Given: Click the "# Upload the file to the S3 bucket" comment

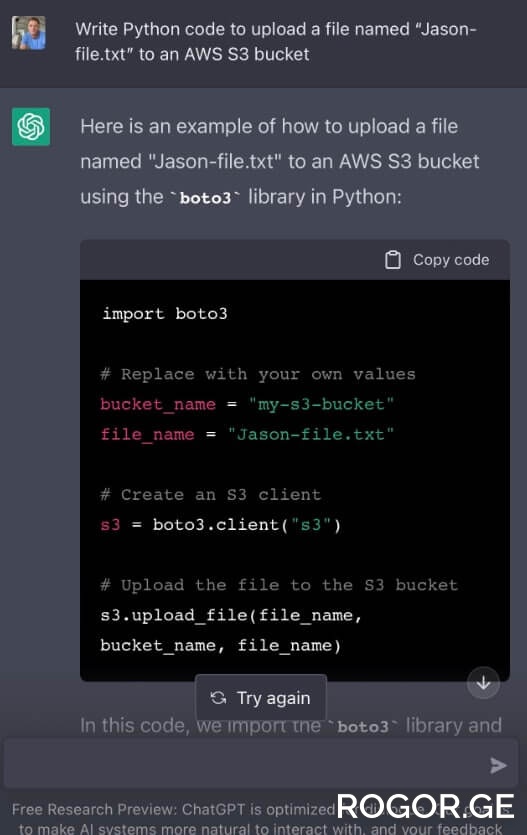Looking at the screenshot, I should coord(279,585).
